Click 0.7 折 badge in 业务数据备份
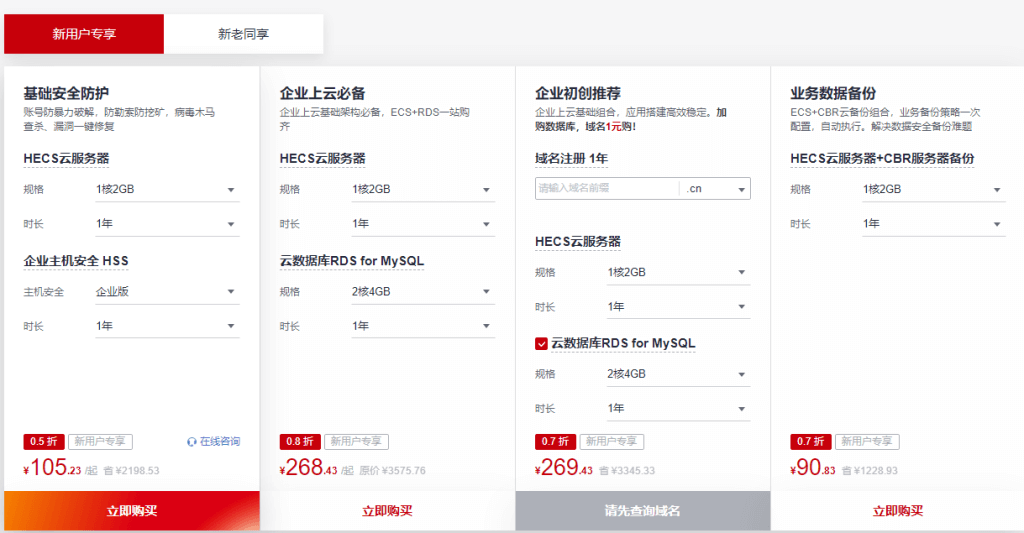This screenshot has width=1024, height=533. click(810, 442)
